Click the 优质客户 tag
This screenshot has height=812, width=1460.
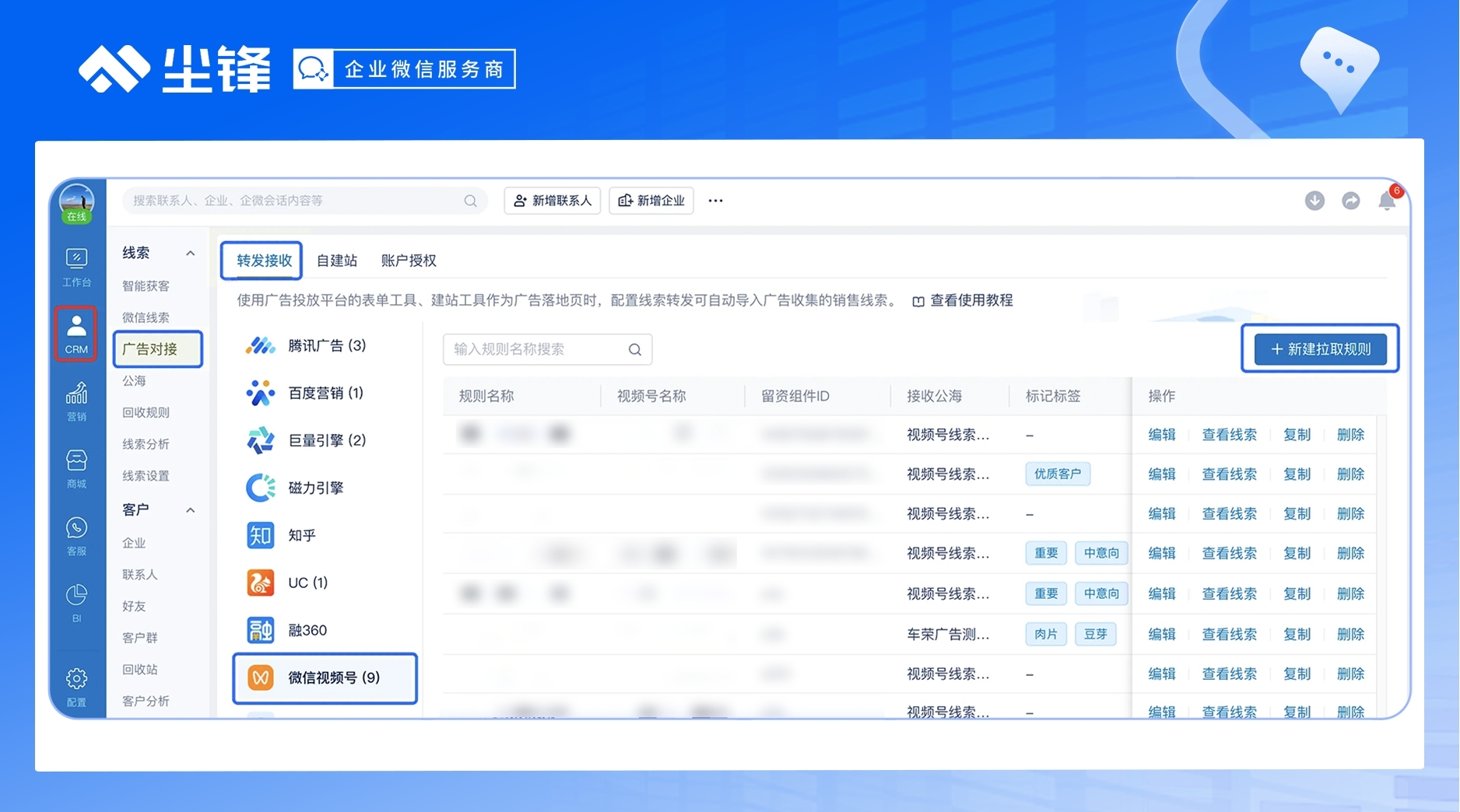point(1058,474)
